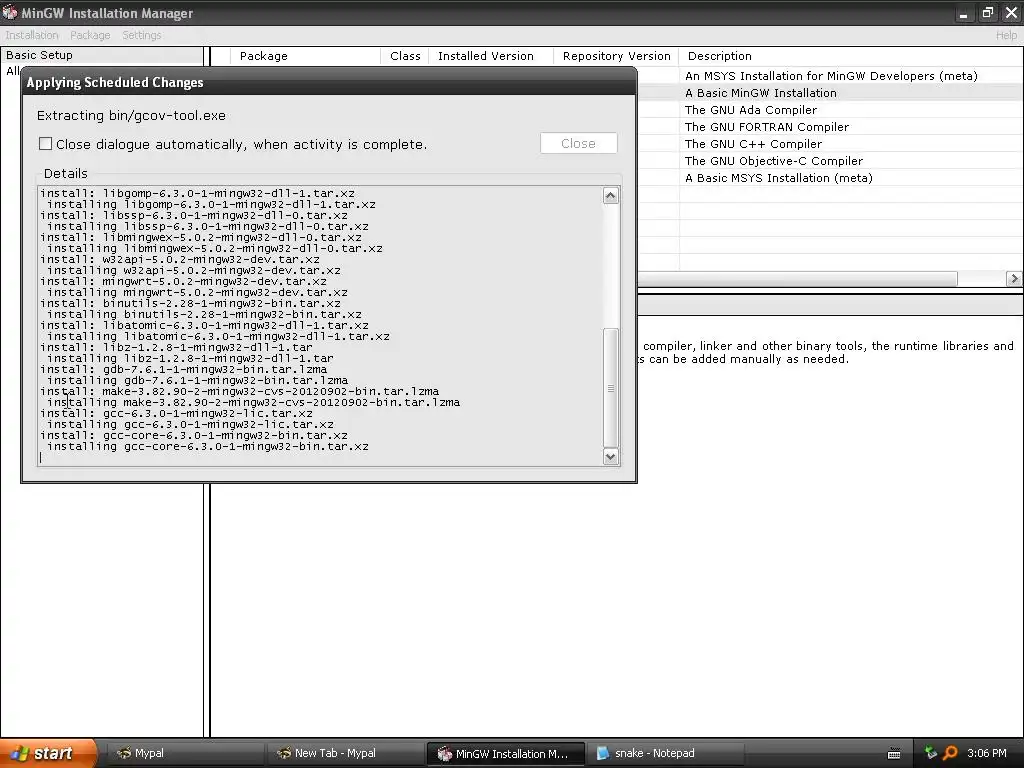This screenshot has width=1024, height=768.
Task: Click the network connection tray icon
Action: click(931, 753)
